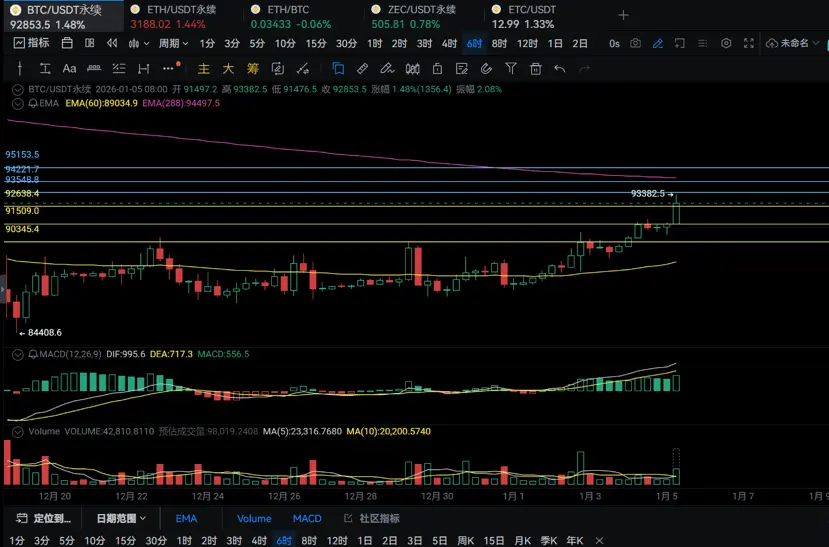Viewport: 829px width, 547px height.
Task: Click the briefcase icon next to 指标
Action: 67,43
